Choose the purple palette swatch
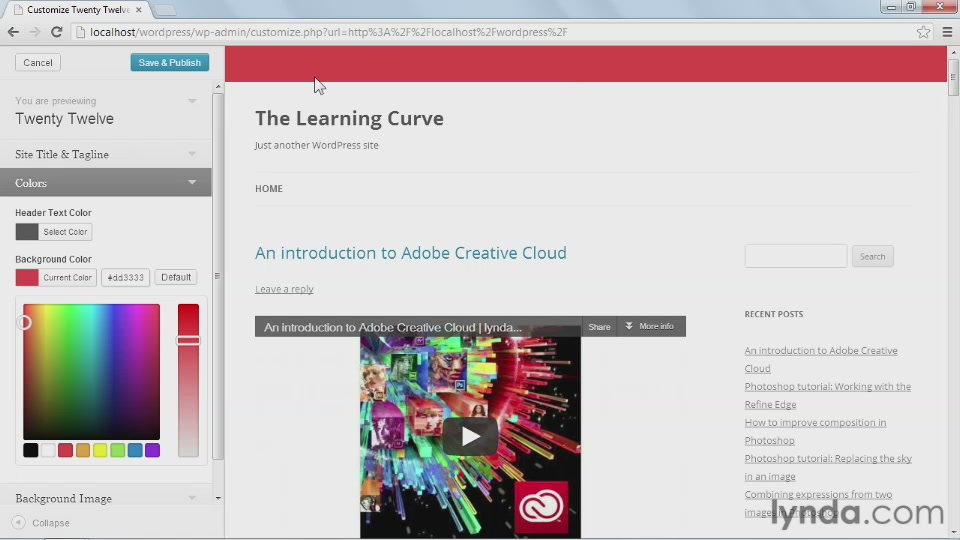960x540 pixels. point(152,450)
